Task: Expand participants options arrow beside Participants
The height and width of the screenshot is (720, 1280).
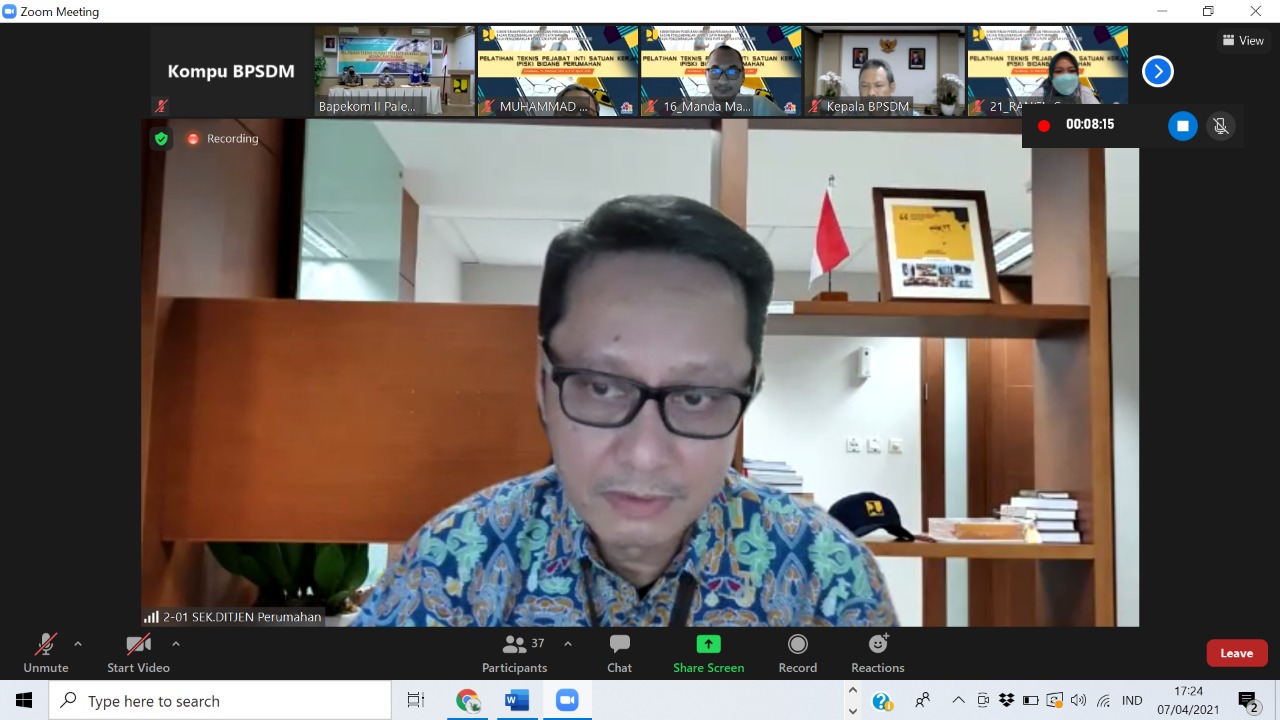Action: point(568,644)
